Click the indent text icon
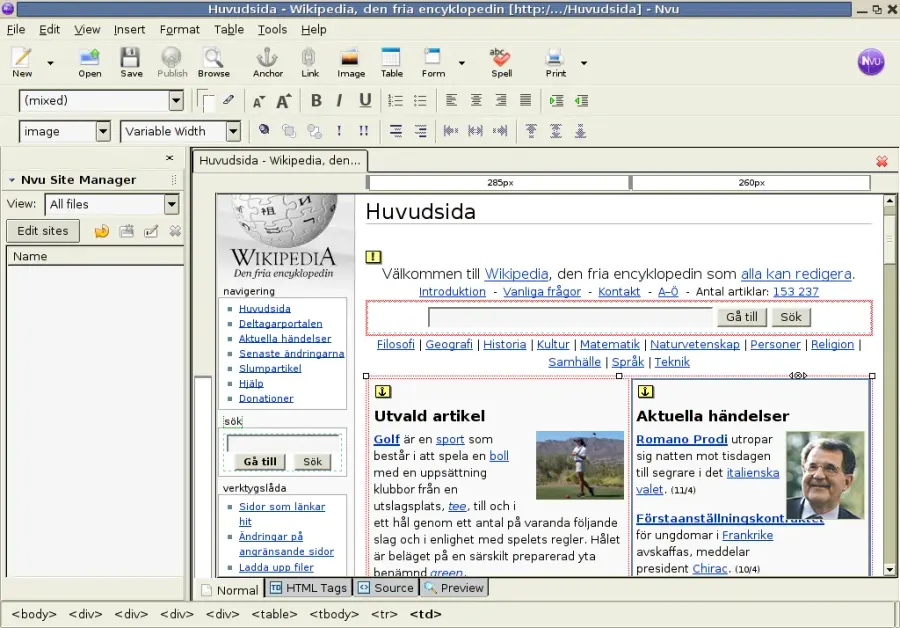The height and width of the screenshot is (628, 900). pos(556,101)
